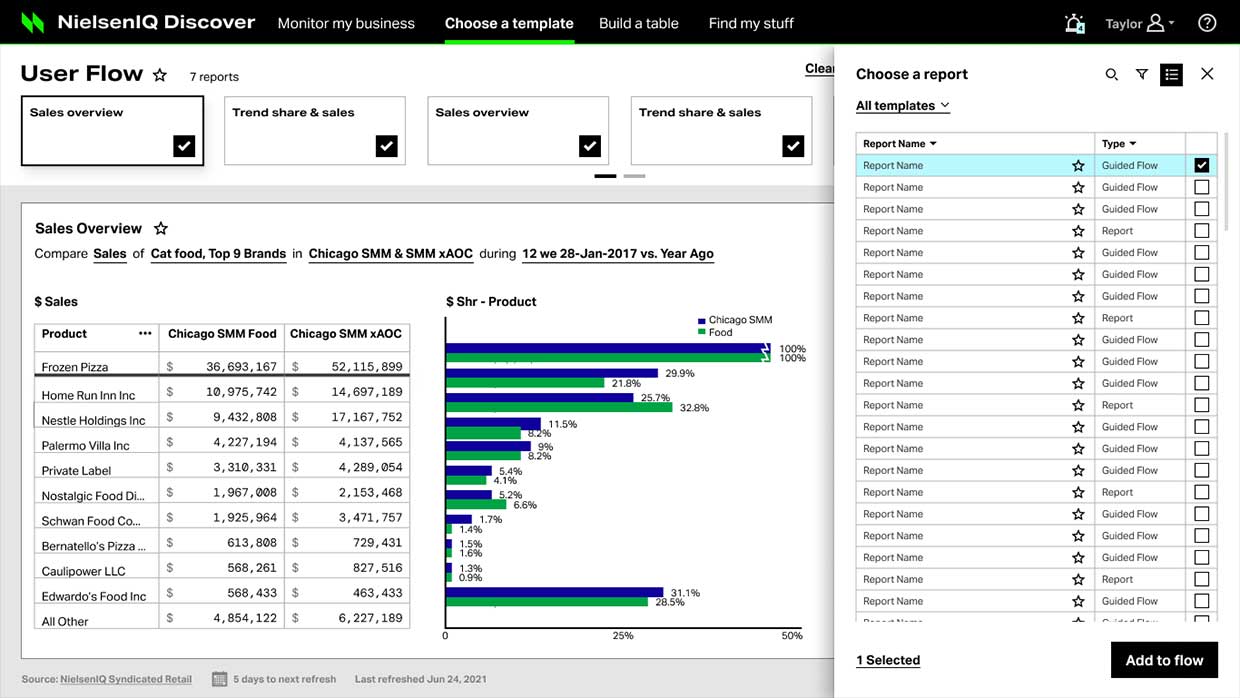Image resolution: width=1240 pixels, height=698 pixels.
Task: Sort by Report Name column header arrow
Action: click(933, 144)
